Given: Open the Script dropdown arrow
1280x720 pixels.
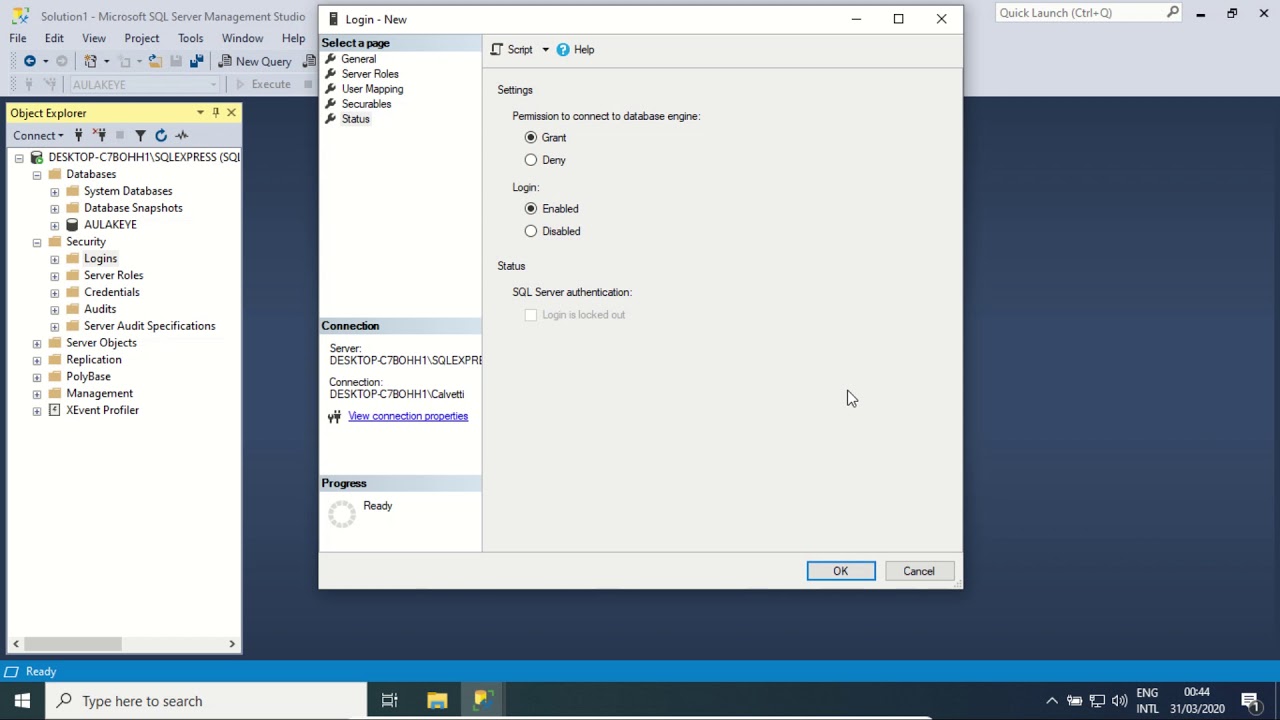Looking at the screenshot, I should pos(545,49).
